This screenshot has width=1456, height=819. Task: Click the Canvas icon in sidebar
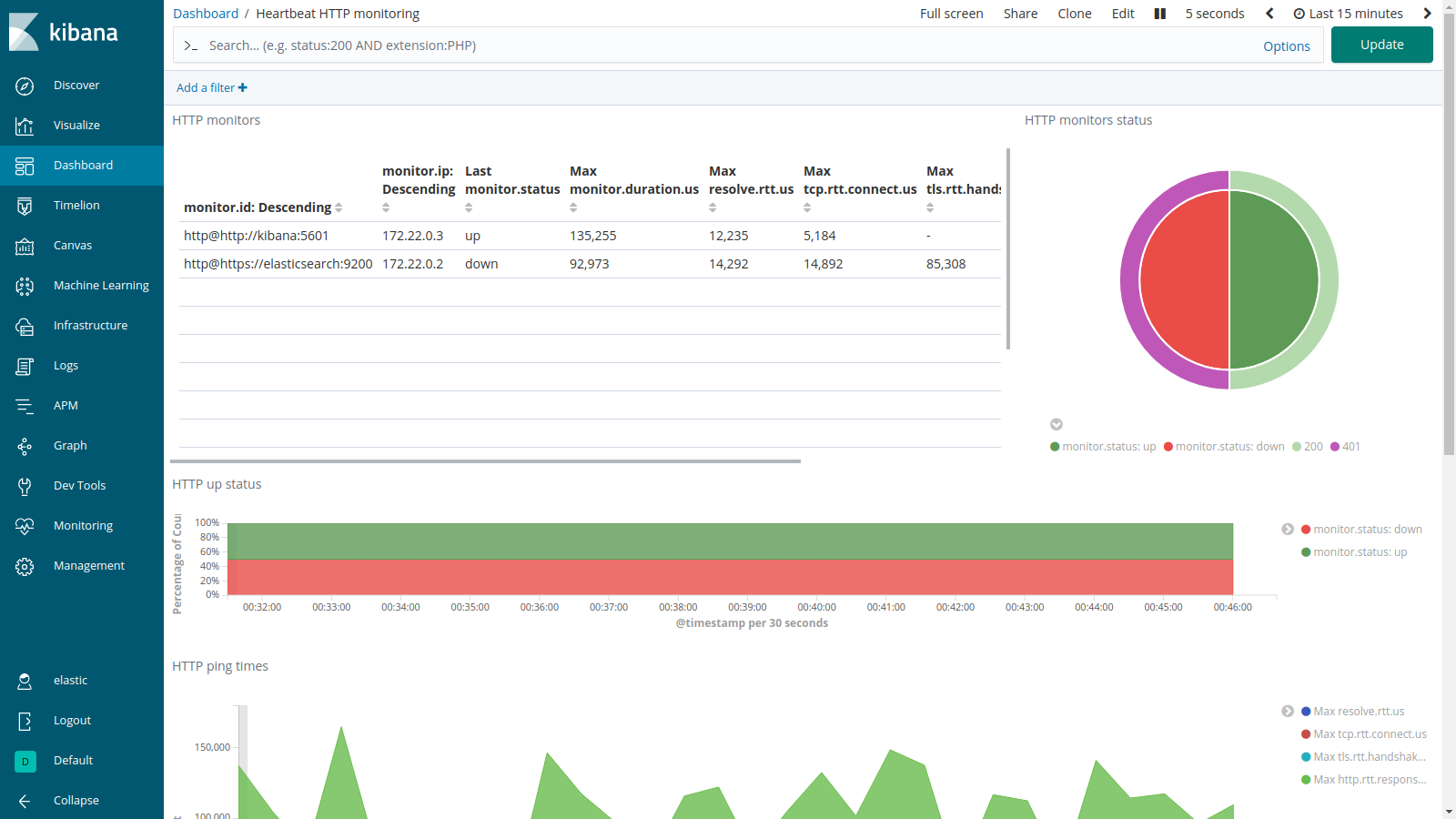(25, 246)
